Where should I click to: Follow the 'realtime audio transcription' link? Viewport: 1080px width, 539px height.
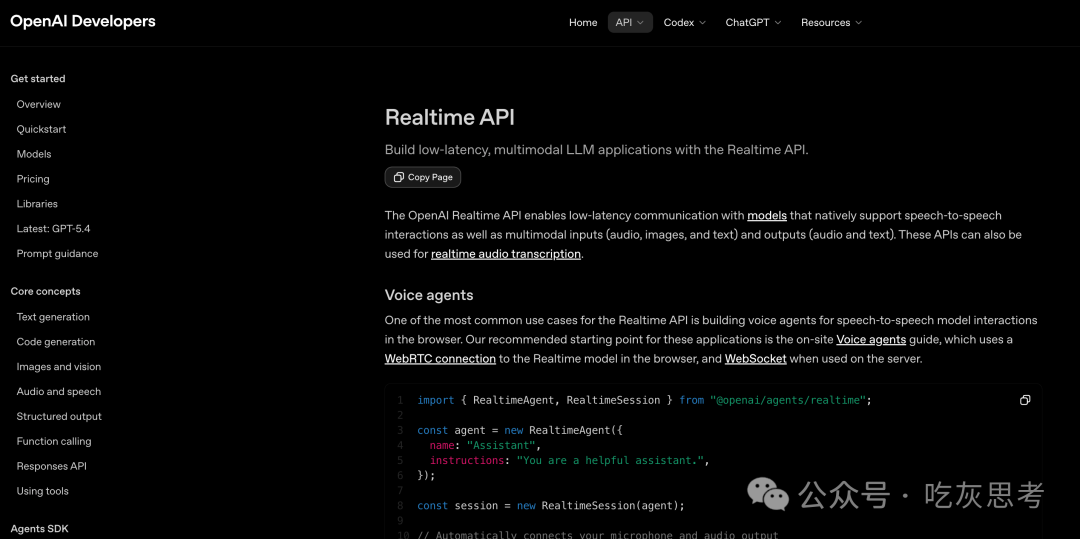pos(506,254)
